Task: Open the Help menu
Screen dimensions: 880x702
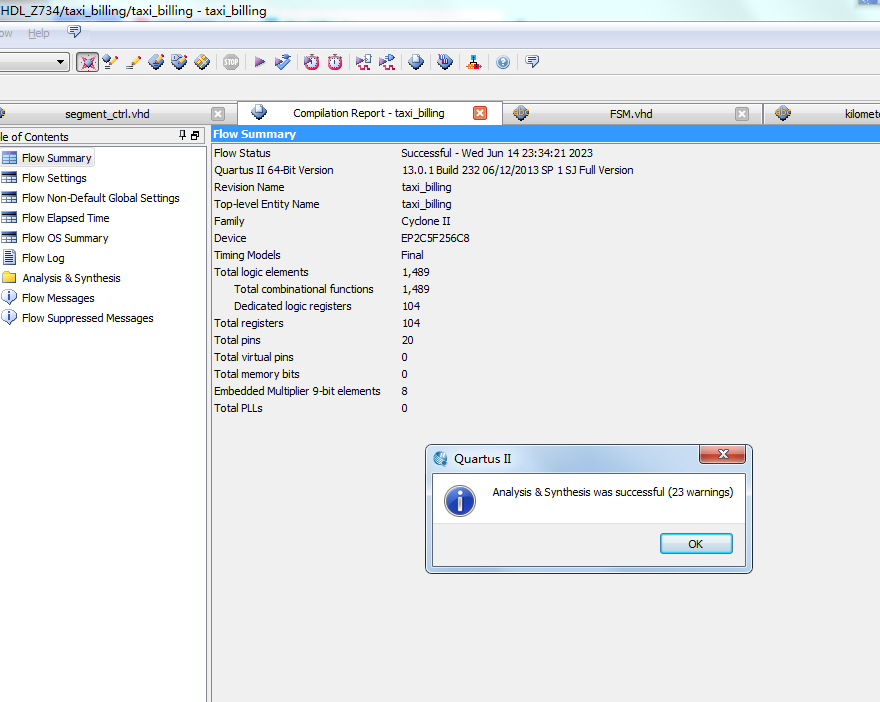Action: click(x=38, y=33)
